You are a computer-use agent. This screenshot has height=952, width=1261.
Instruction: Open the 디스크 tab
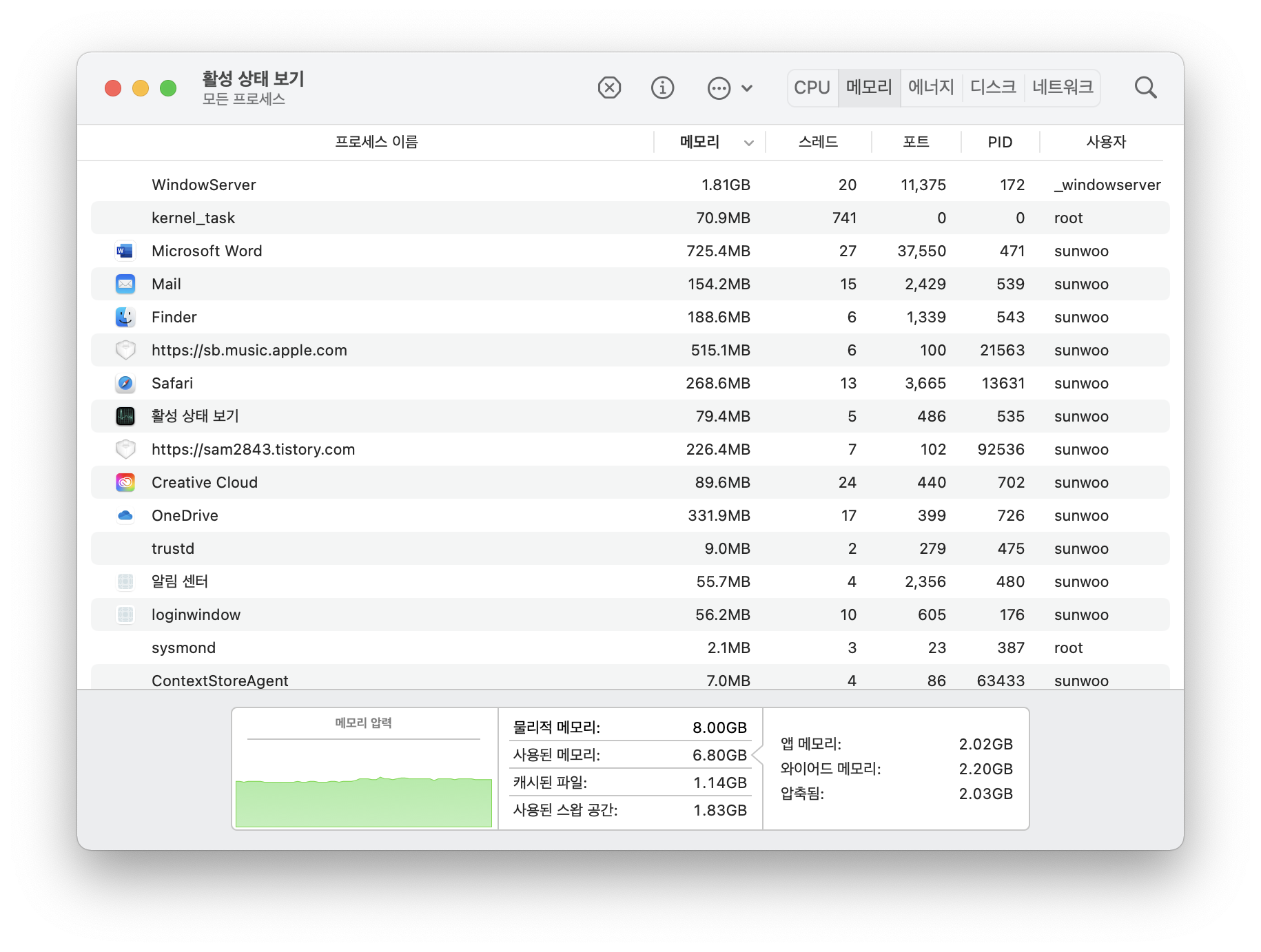(x=993, y=87)
